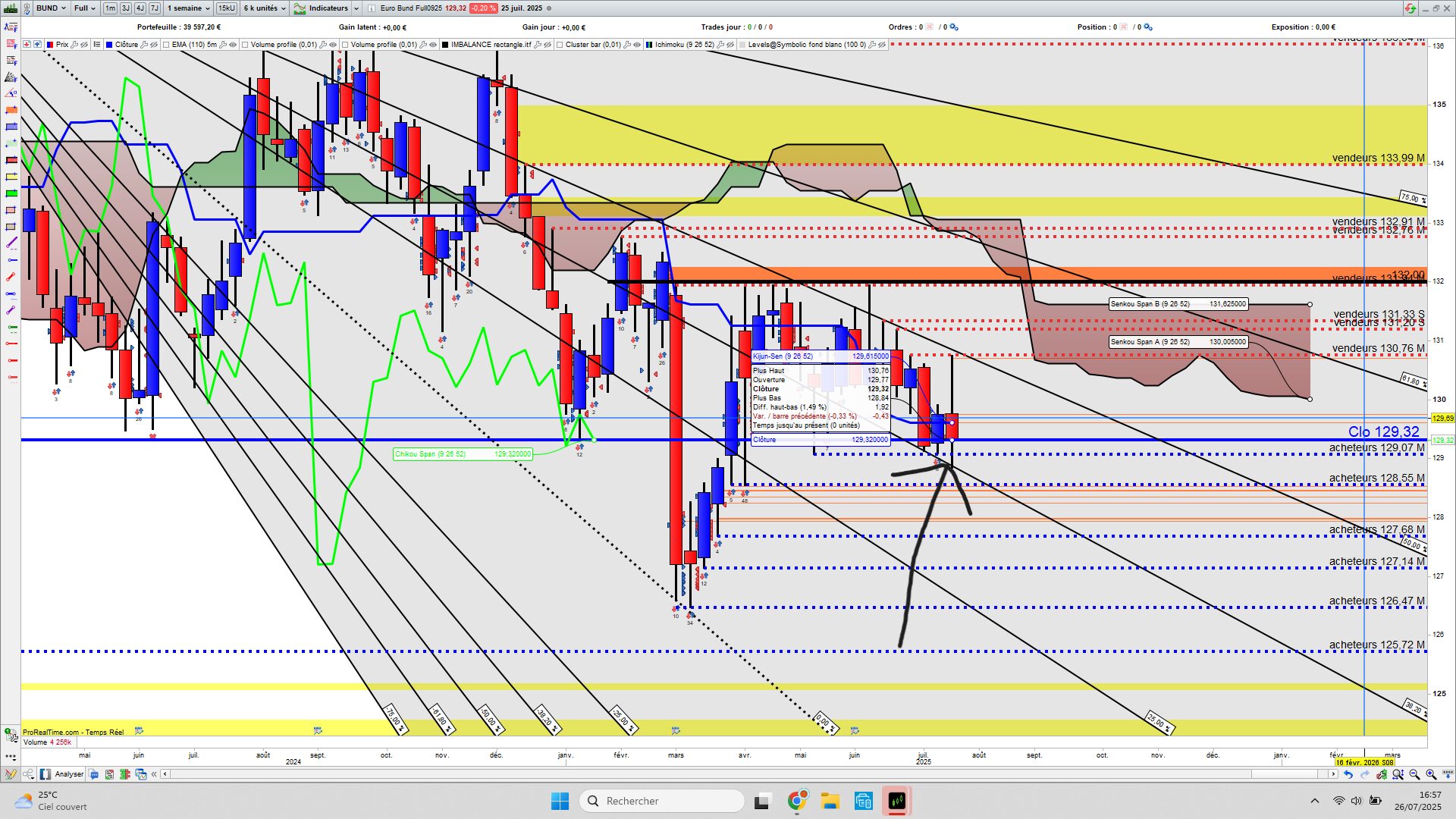
Task: Open the Indicateurs panel icon
Action: point(300,8)
